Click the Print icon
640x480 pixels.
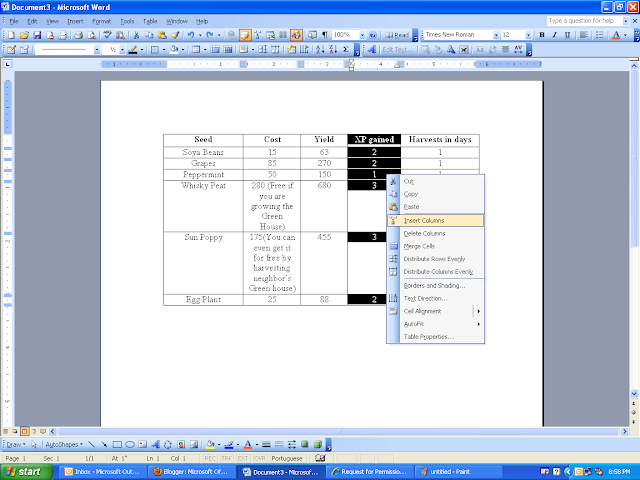[x=78, y=36]
